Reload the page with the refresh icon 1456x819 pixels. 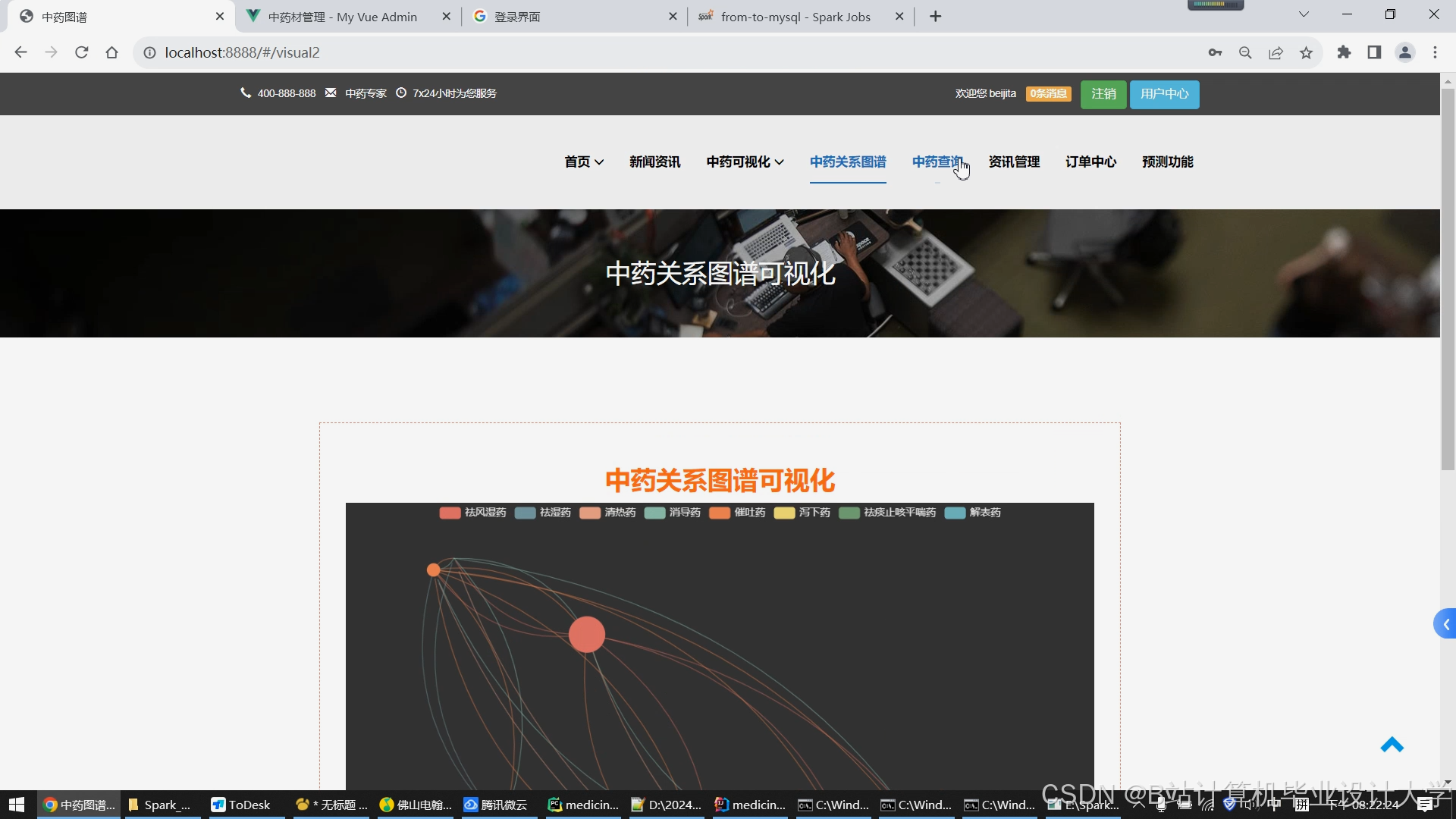(x=82, y=52)
